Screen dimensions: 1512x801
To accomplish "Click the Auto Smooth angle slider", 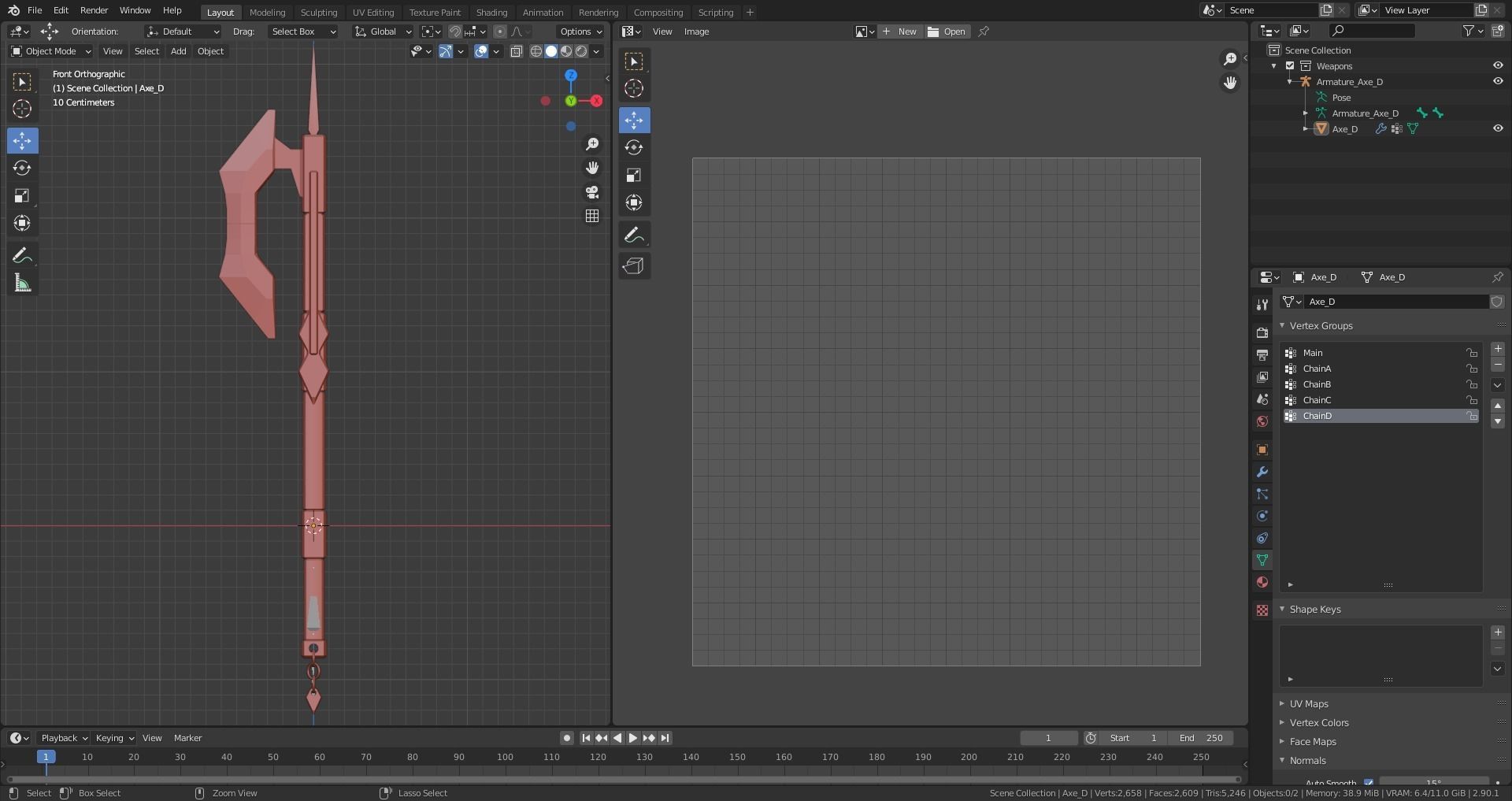I will pyautogui.click(x=1433, y=783).
